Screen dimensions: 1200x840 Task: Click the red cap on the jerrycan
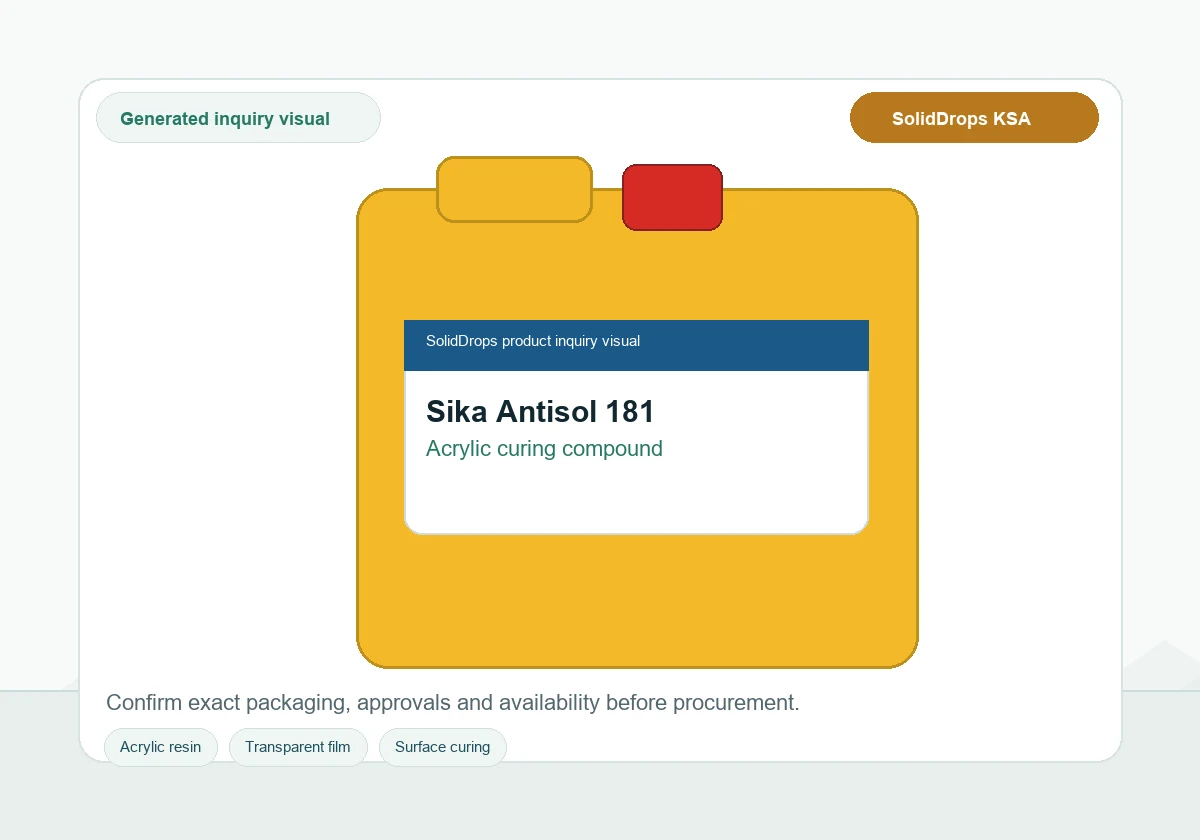(x=672, y=198)
